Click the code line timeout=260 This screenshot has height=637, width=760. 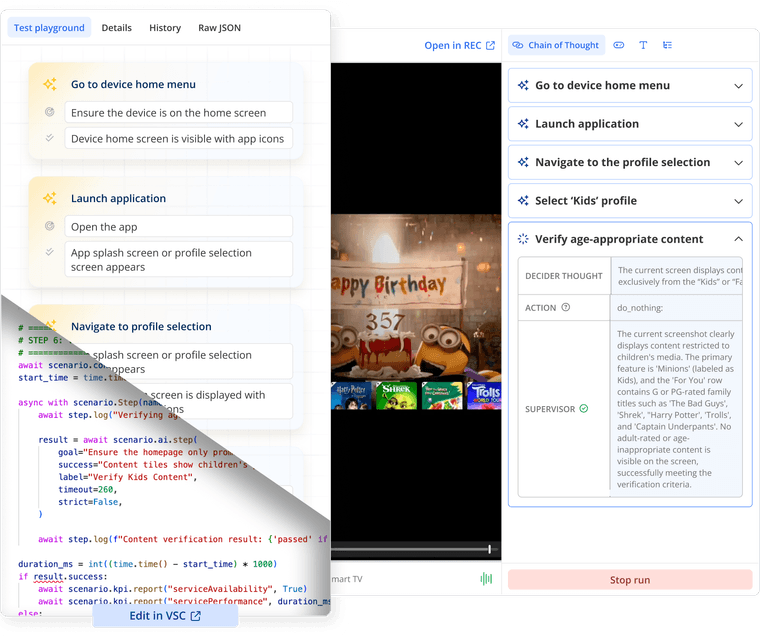pos(88,490)
